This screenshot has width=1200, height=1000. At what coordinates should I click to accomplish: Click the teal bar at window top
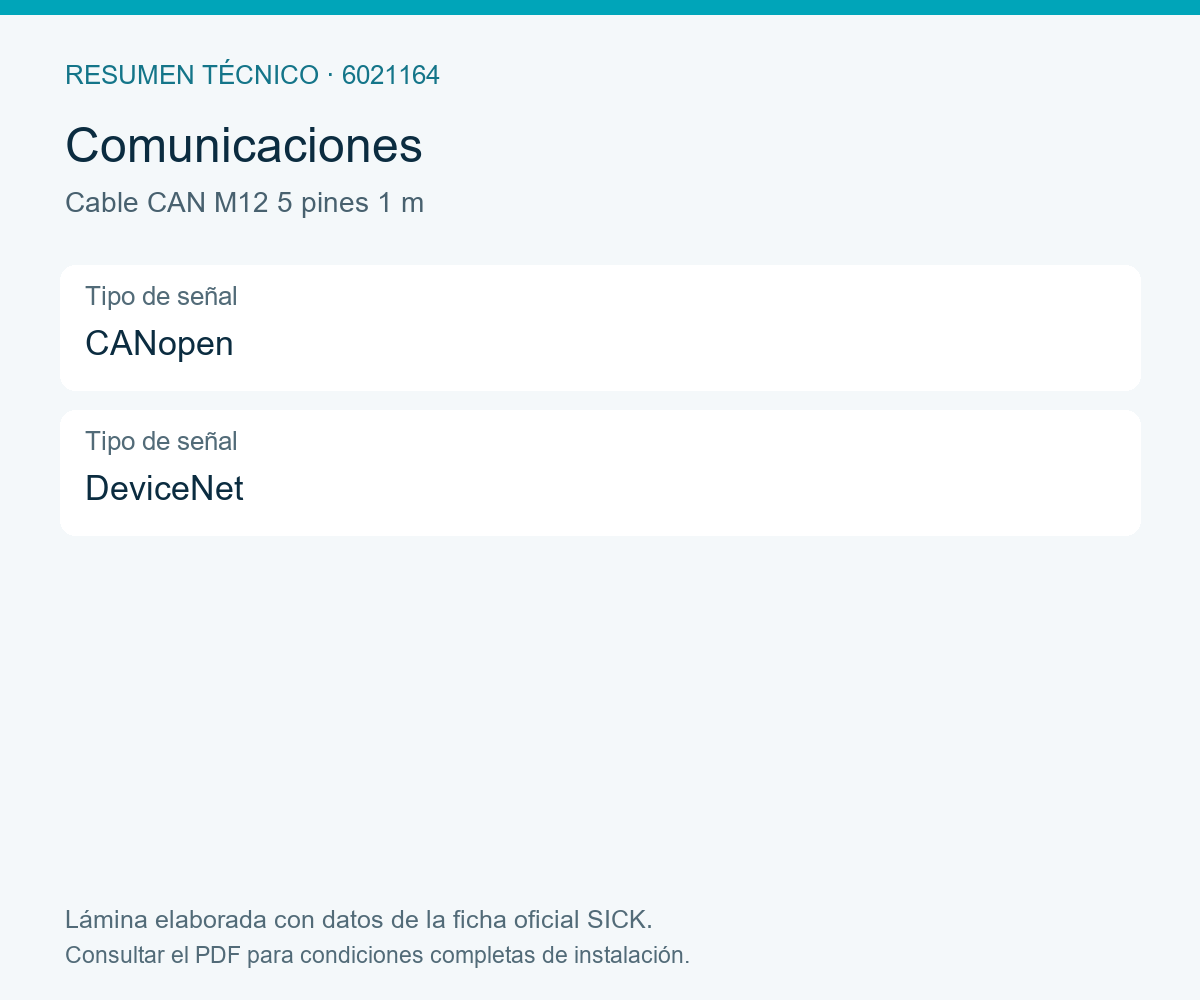coord(600,7)
